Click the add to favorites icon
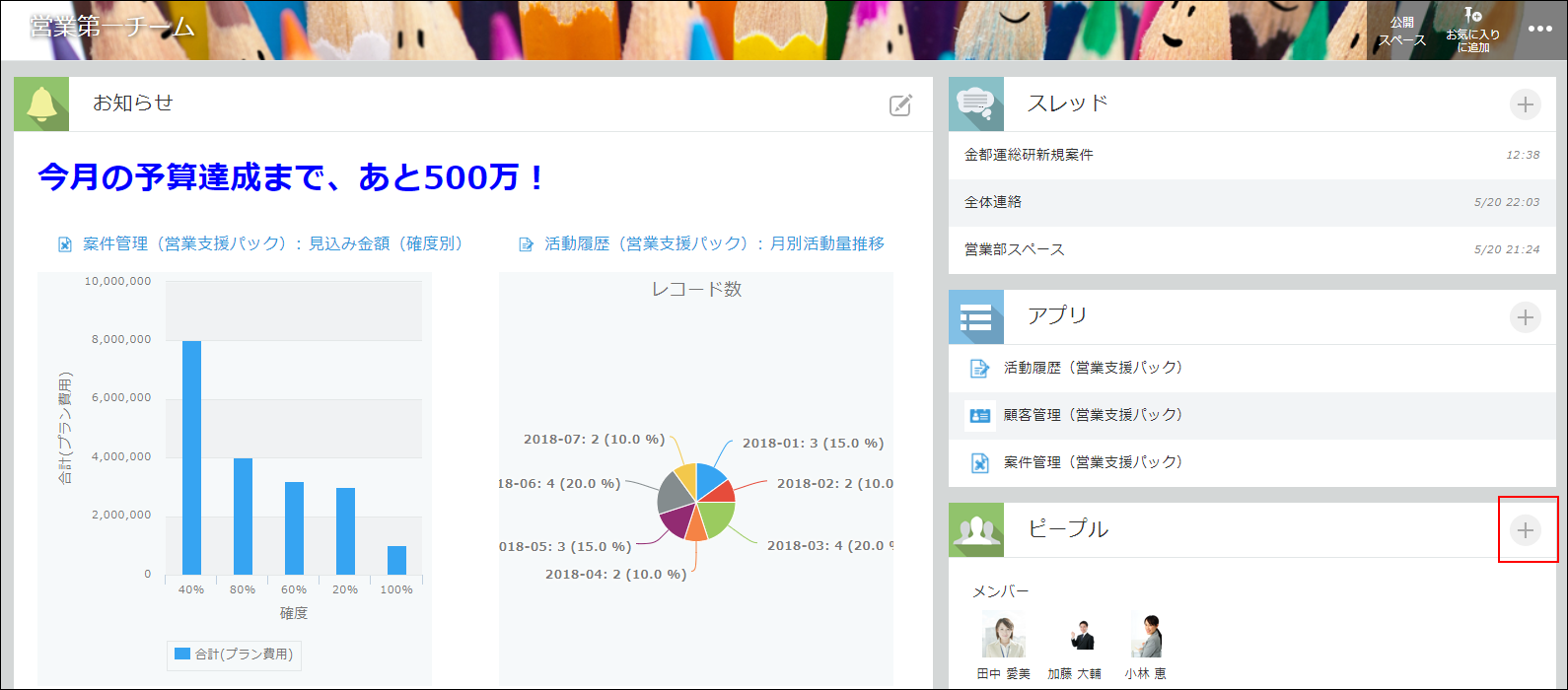Screen dimensions: 1568x690 pyautogui.click(x=1472, y=30)
